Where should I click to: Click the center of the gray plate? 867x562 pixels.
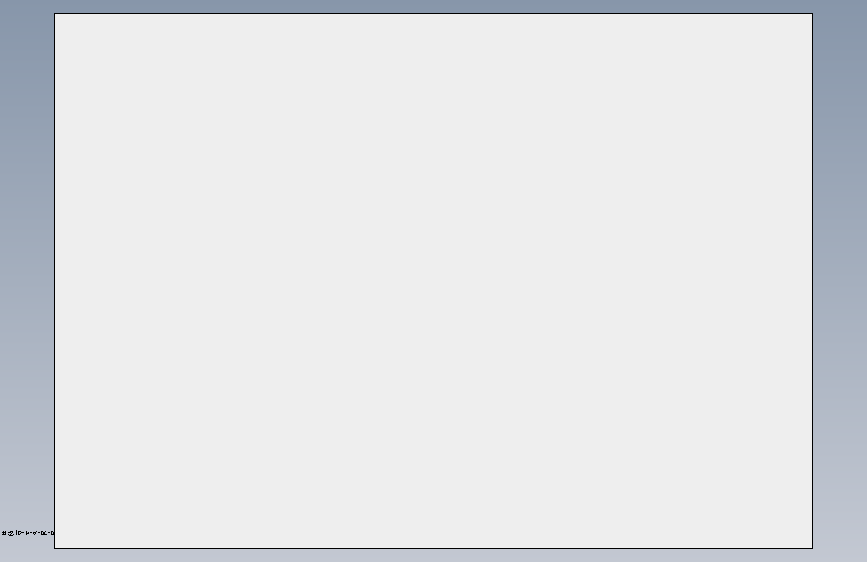click(434, 281)
